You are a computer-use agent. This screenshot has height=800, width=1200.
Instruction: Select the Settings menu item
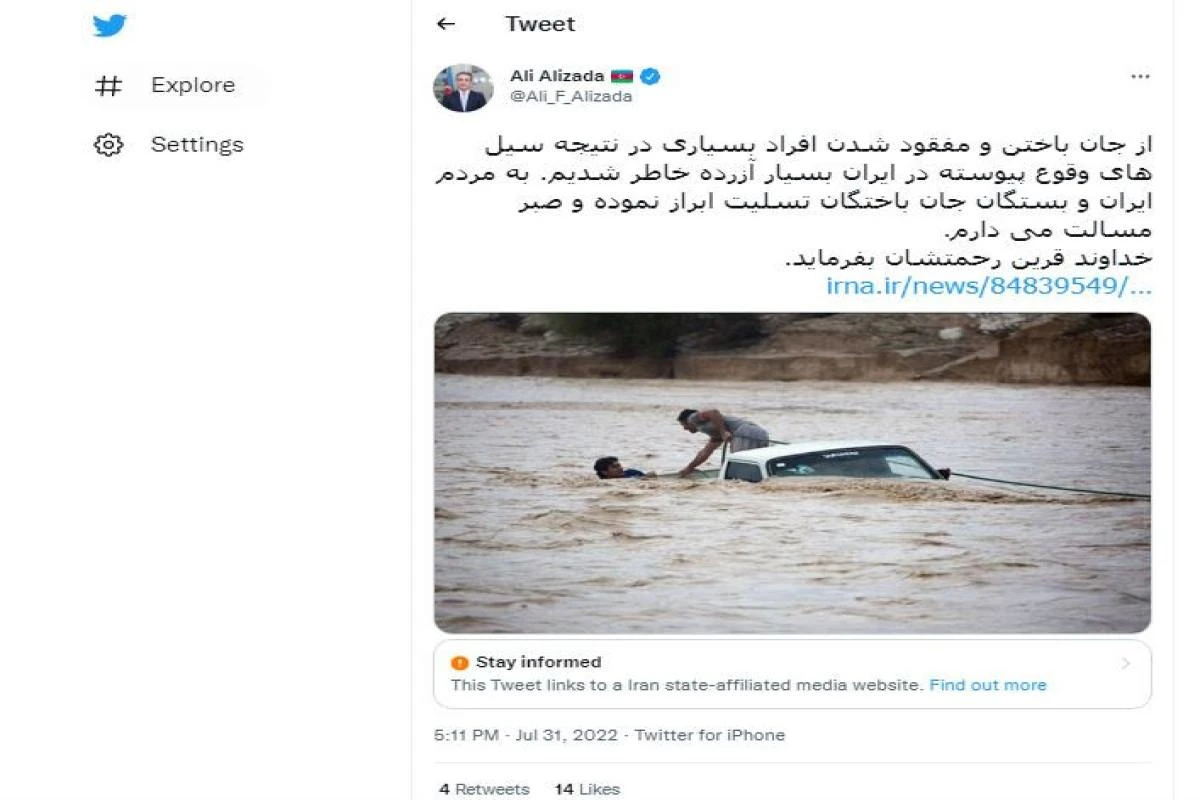(197, 145)
